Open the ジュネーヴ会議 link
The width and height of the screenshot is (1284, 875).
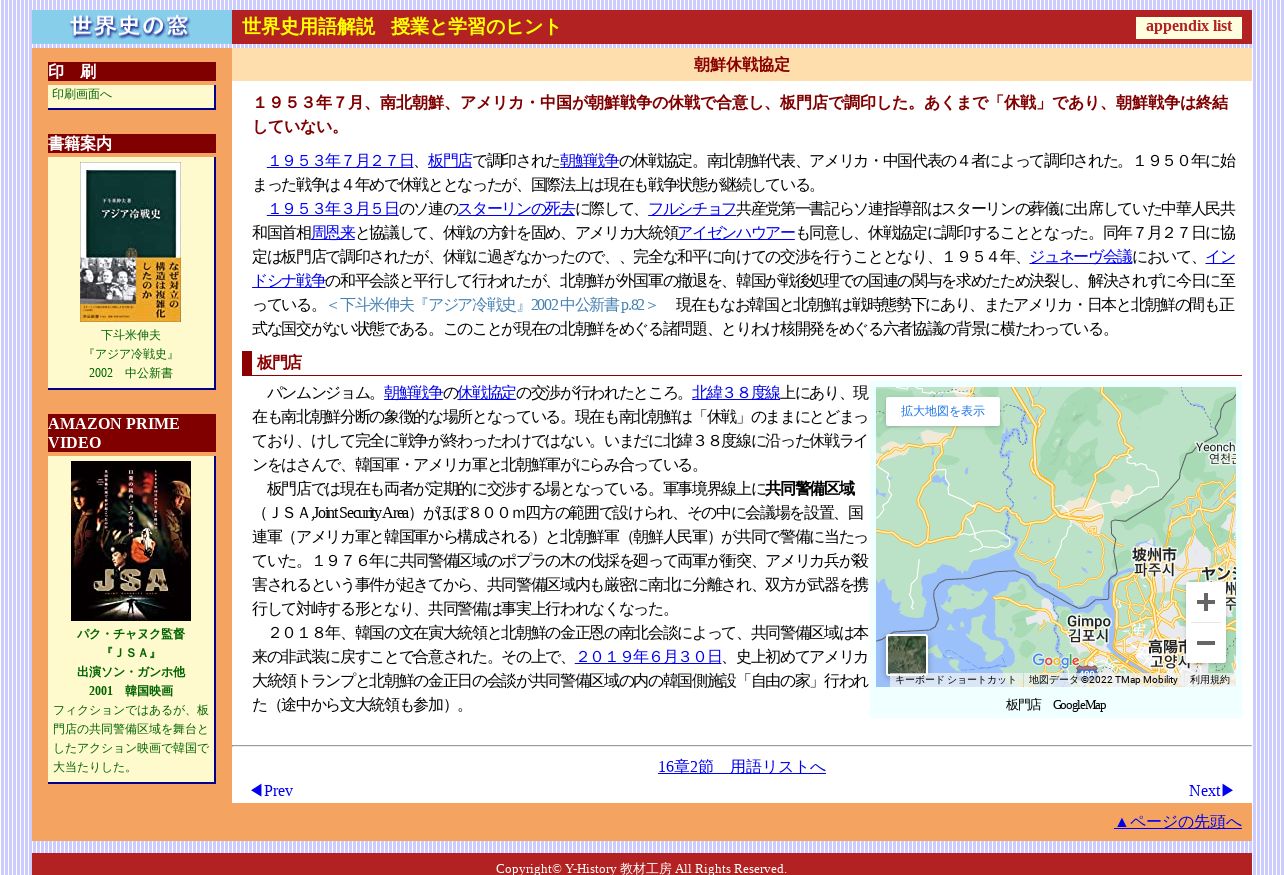tap(1081, 257)
